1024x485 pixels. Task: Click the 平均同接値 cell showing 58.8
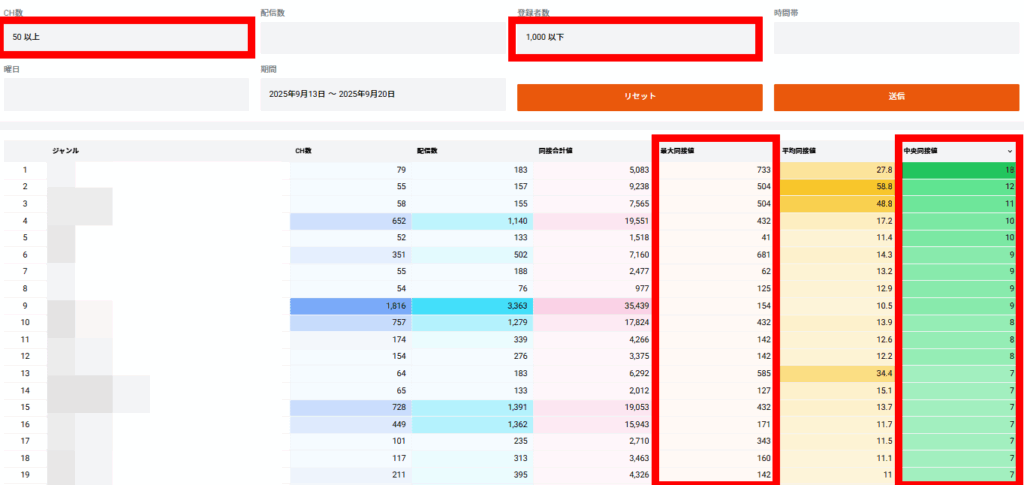coord(838,187)
